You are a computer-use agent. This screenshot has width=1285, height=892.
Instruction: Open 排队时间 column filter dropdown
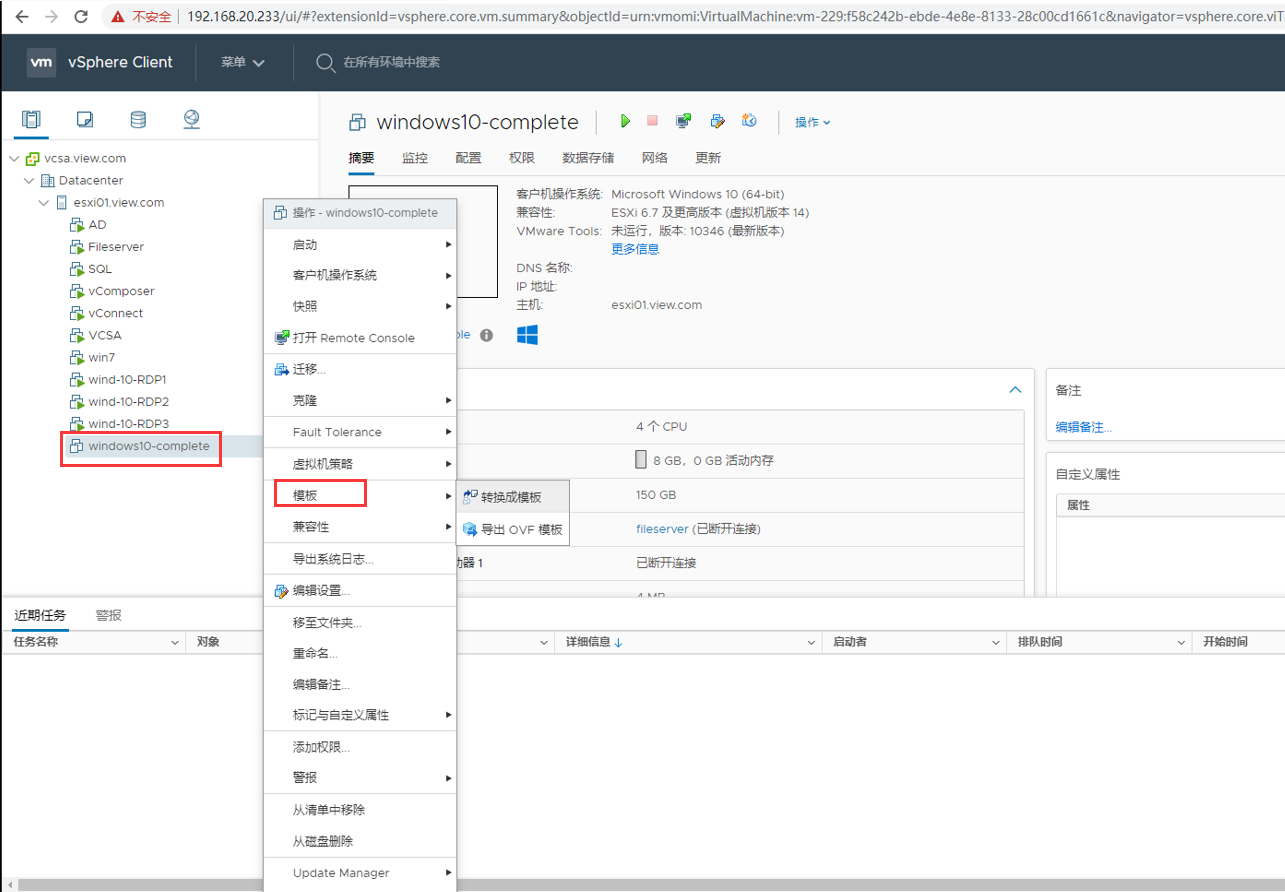point(1181,642)
